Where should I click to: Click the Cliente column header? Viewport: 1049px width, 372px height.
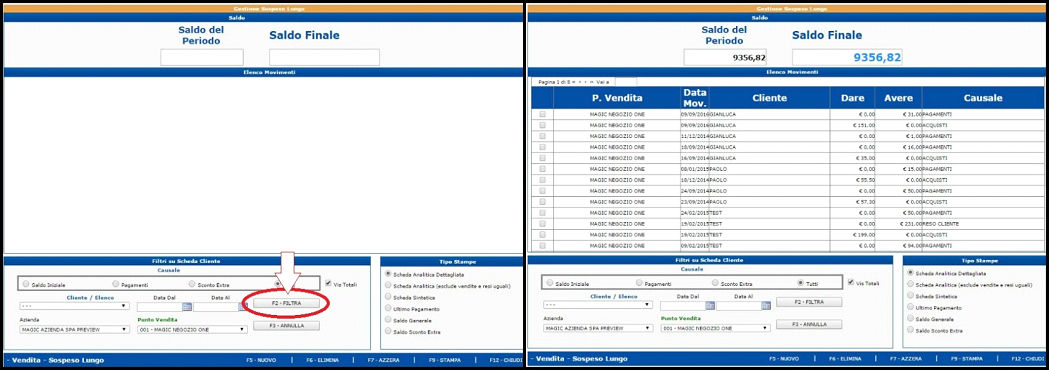point(769,98)
